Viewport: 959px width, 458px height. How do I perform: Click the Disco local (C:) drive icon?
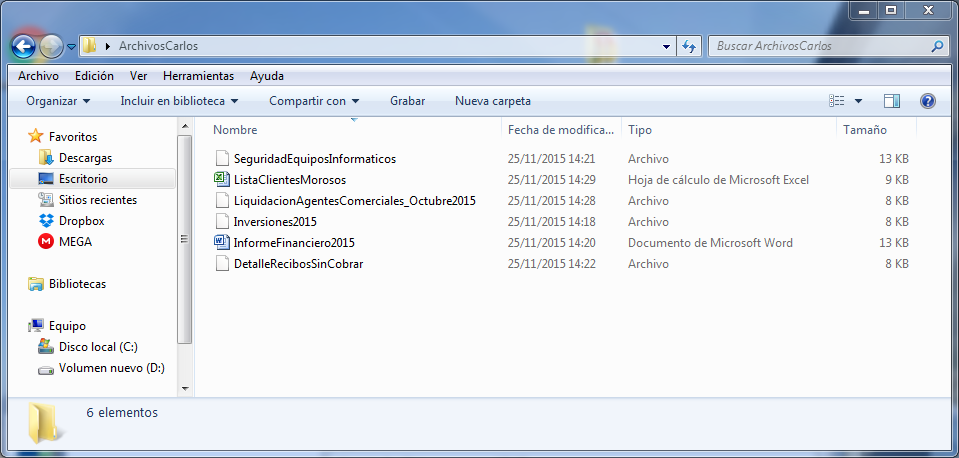pyautogui.click(x=46, y=347)
